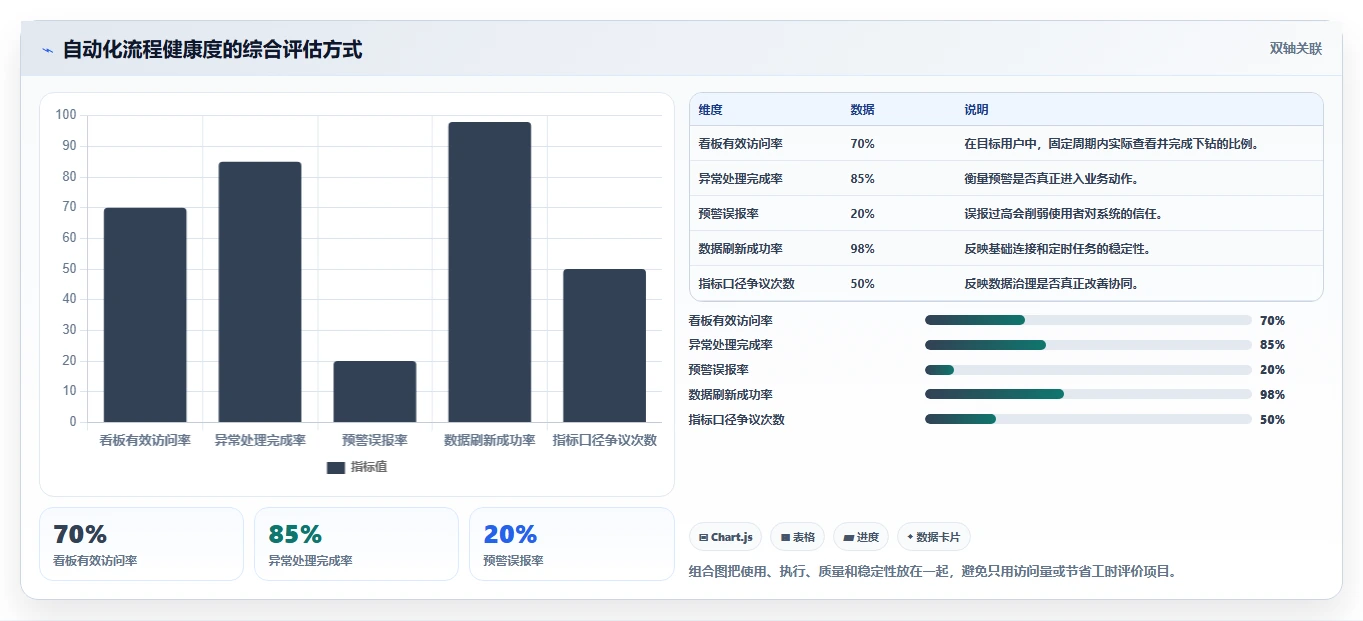Image resolution: width=1363 pixels, height=621 pixels.
Task: Click the 98% value in the table
Action: (862, 249)
